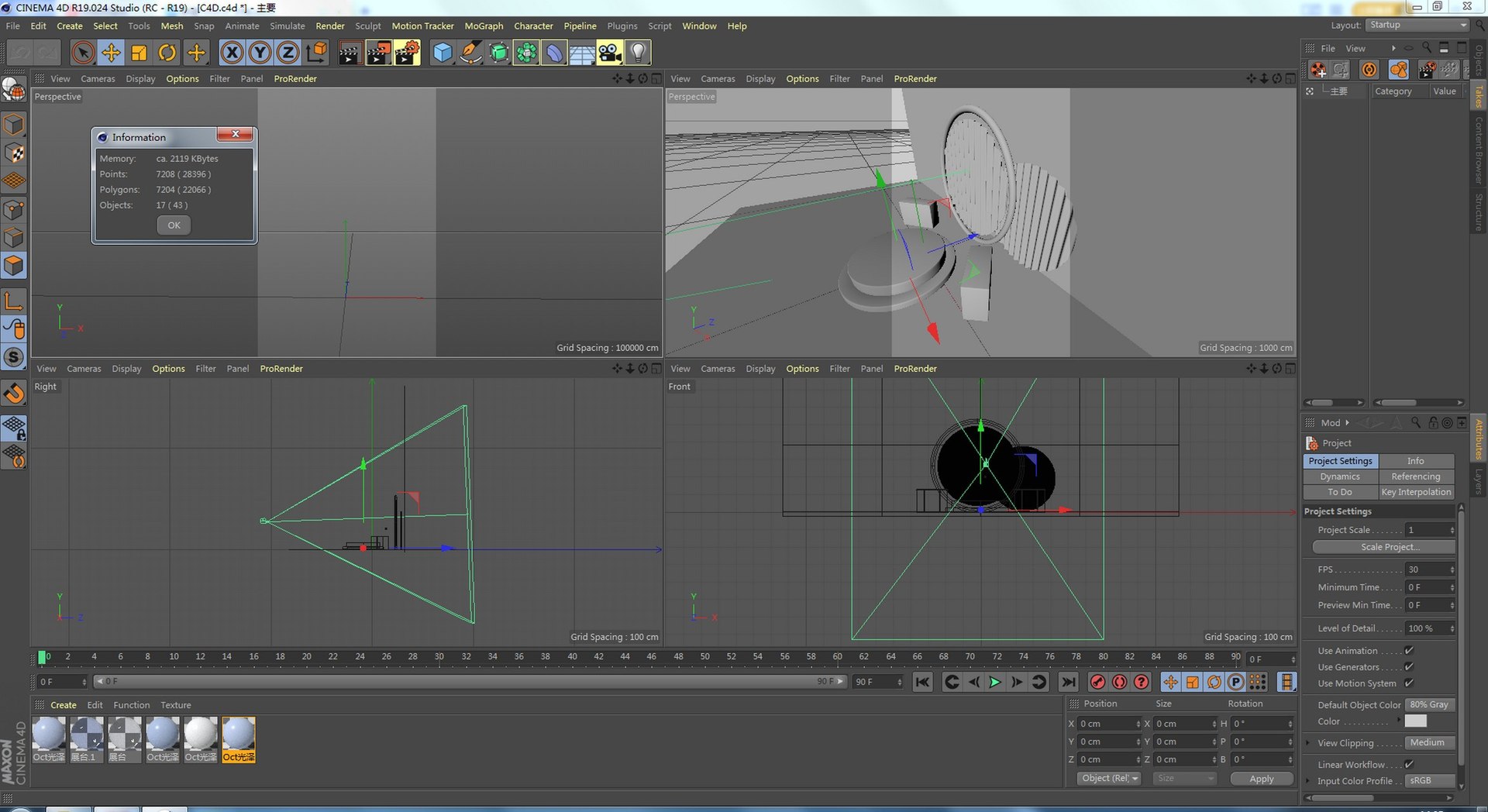
Task: Open the Layout Startup dropdown
Action: coord(1417,26)
